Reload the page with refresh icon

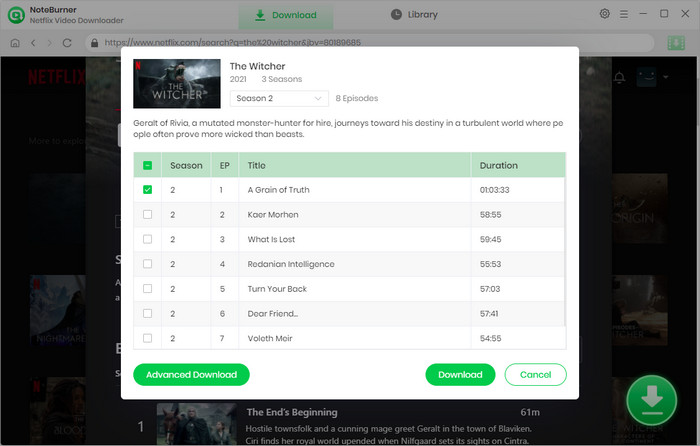coord(67,43)
